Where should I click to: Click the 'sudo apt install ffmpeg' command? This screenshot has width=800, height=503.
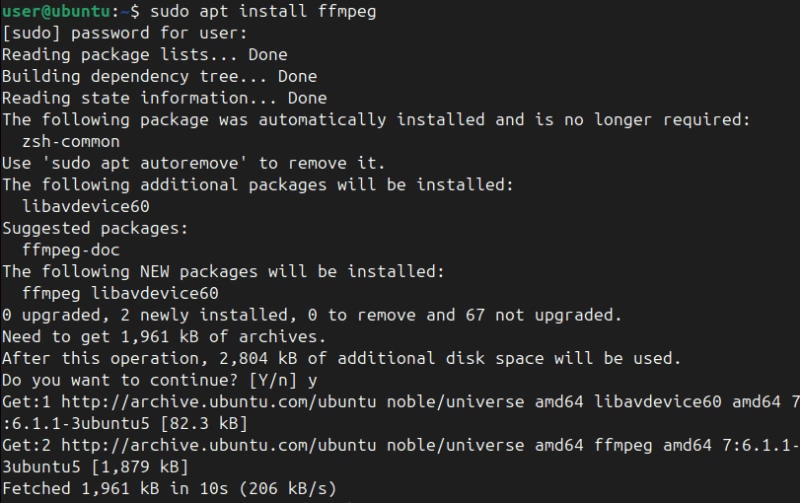coord(263,11)
